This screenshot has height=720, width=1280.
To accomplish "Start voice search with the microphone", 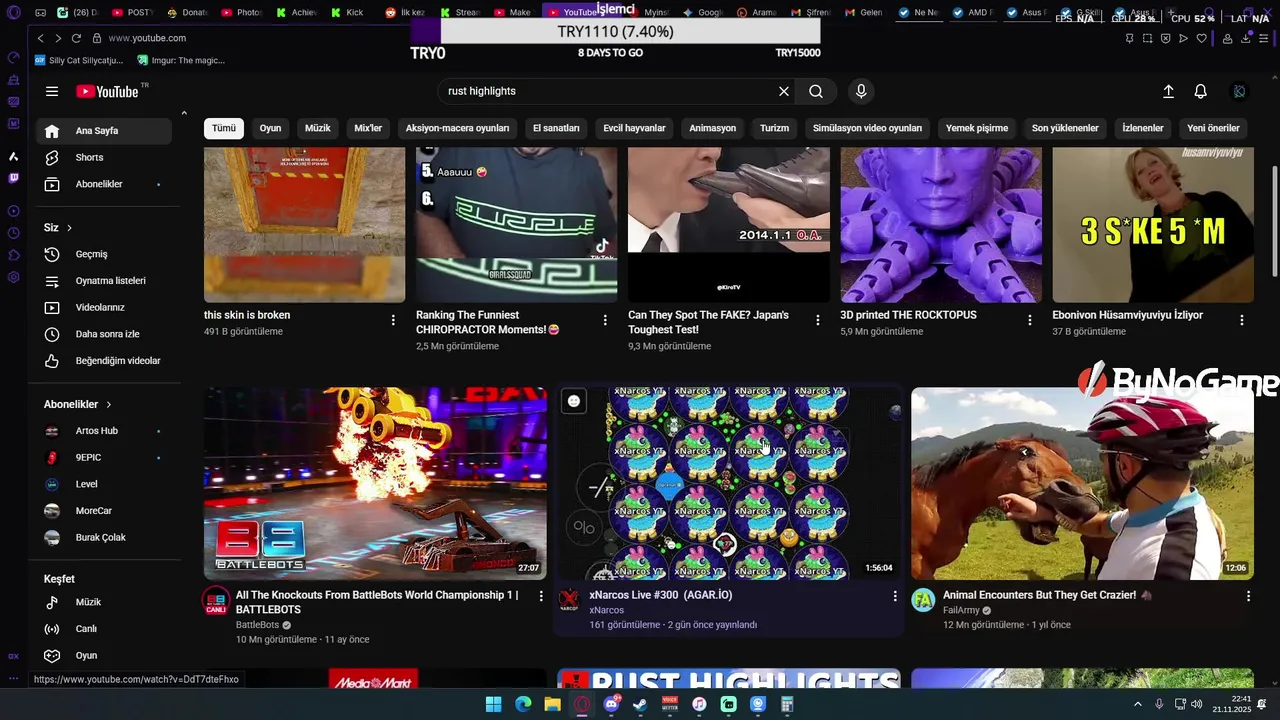I will click(x=861, y=91).
